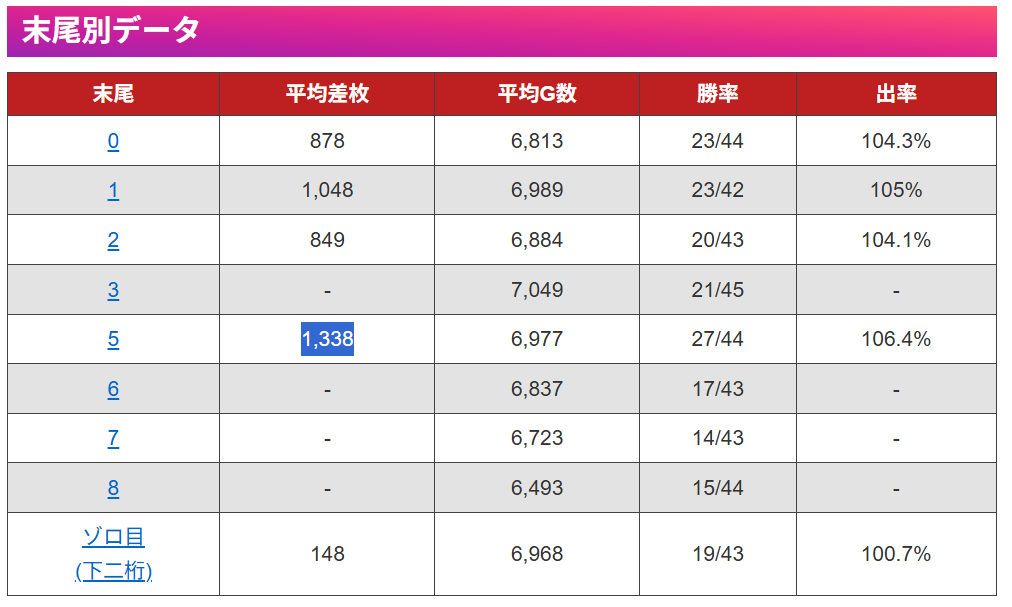Viewport: 1012px width, 607px height.
Task: Follow the 末尾 3 link
Action: [113, 290]
